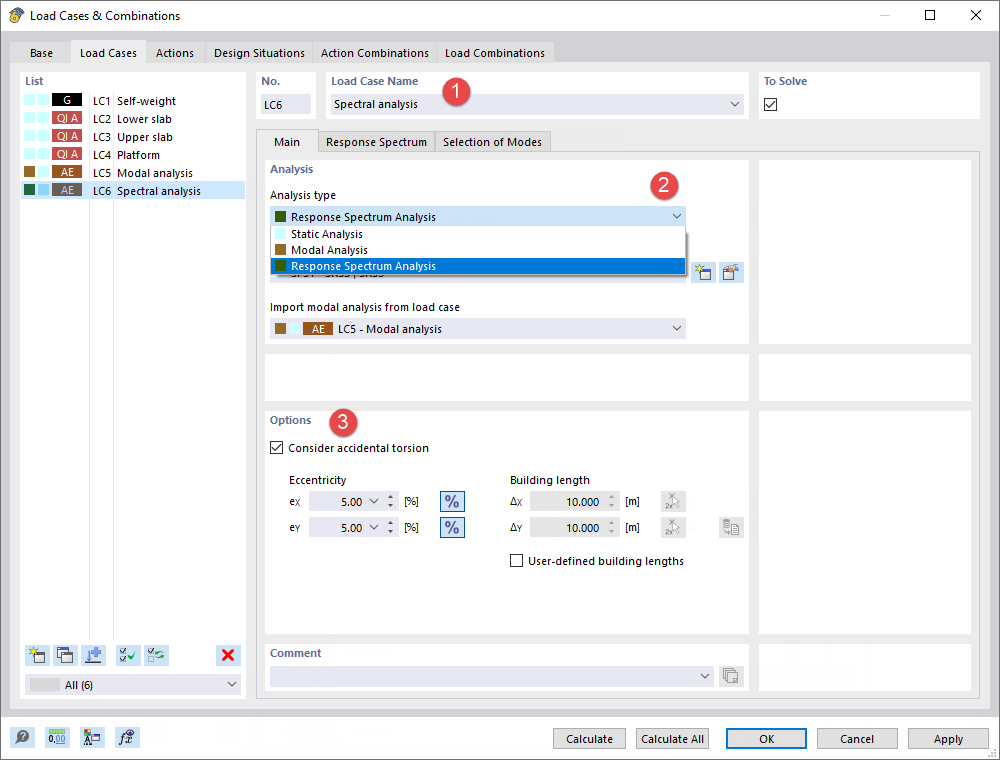The width and height of the screenshot is (1000, 760).
Task: Click the orange AE swatch for LC5
Action: 66,172
